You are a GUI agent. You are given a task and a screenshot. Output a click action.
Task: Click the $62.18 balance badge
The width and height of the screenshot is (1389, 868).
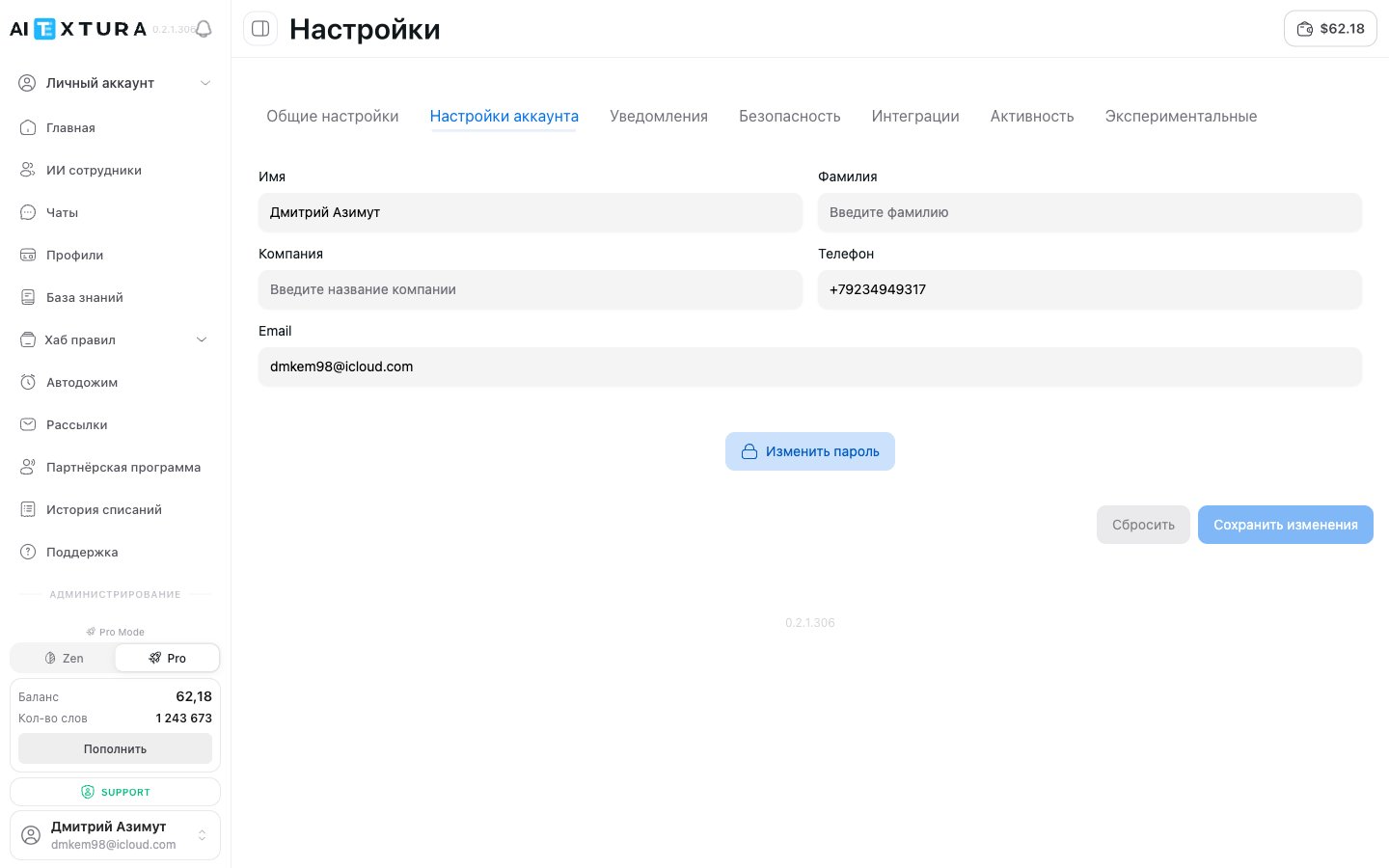(1330, 29)
